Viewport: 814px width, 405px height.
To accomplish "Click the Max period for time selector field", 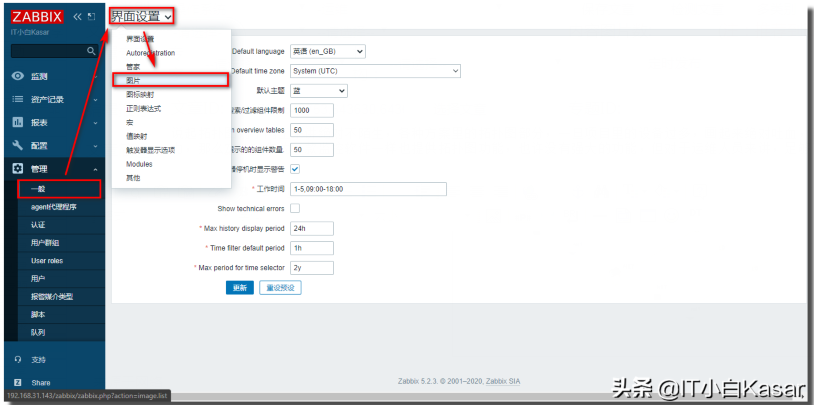I will click(x=312, y=268).
